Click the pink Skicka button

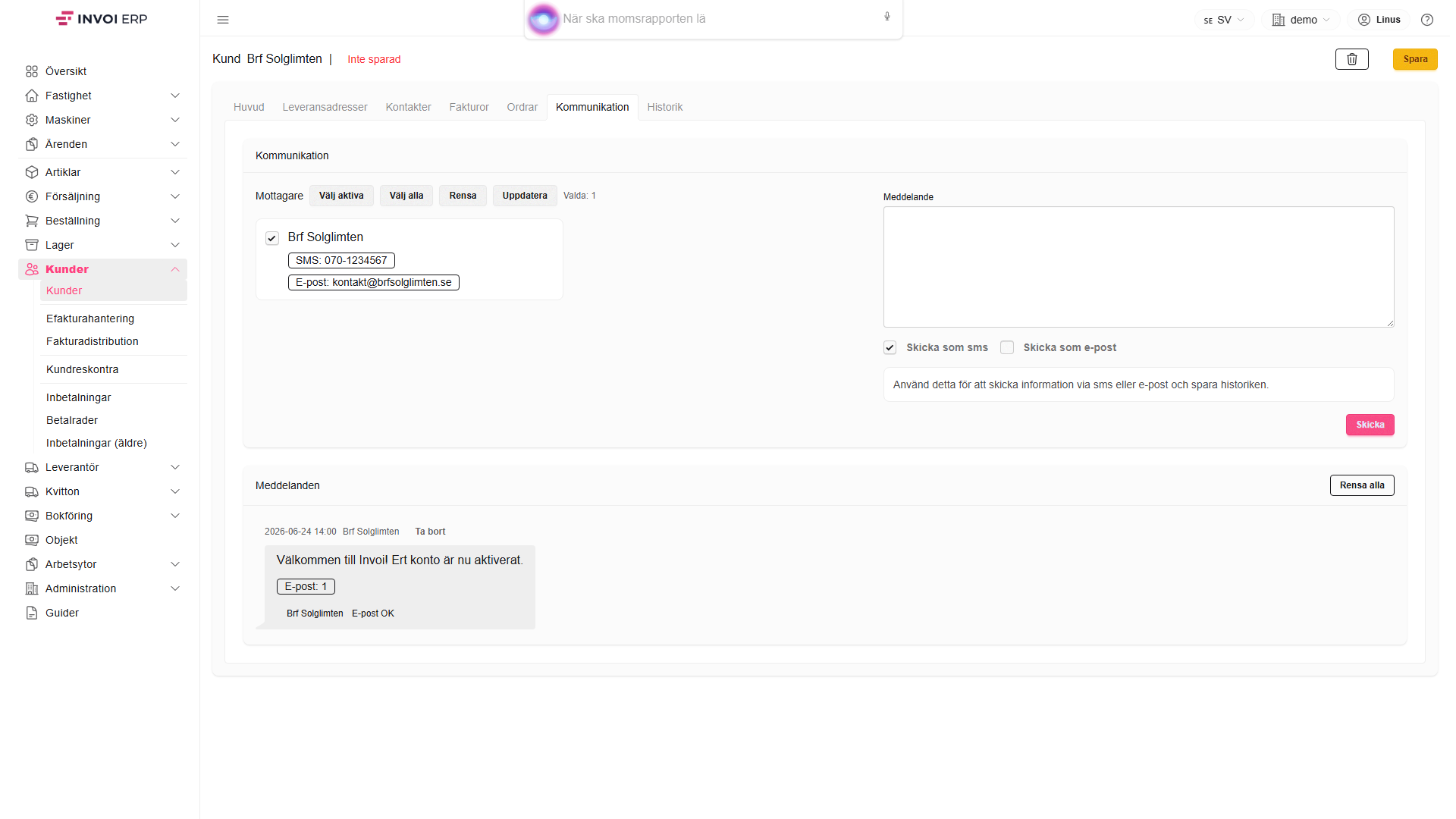(x=1370, y=425)
